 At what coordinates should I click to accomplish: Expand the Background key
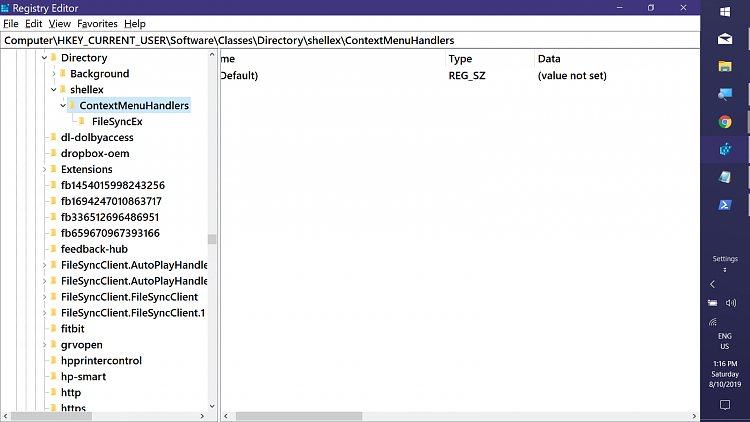[x=54, y=74]
